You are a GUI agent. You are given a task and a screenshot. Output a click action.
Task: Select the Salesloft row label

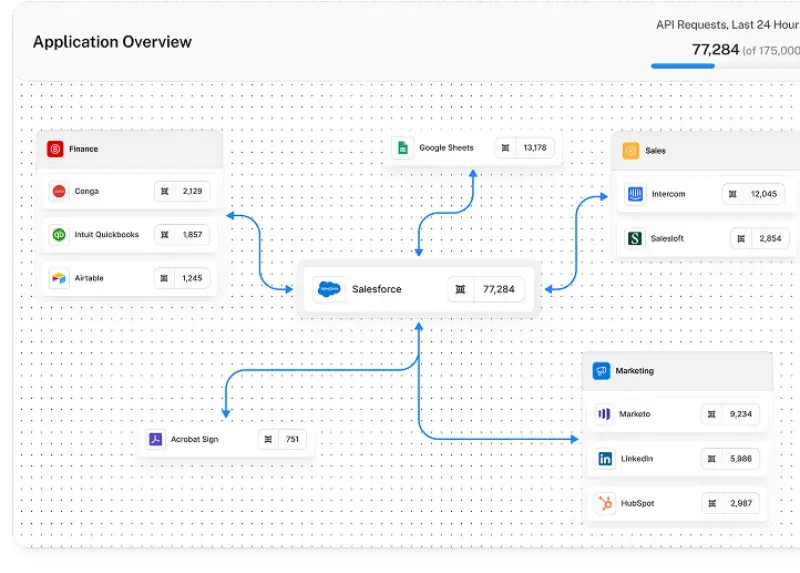coord(667,238)
